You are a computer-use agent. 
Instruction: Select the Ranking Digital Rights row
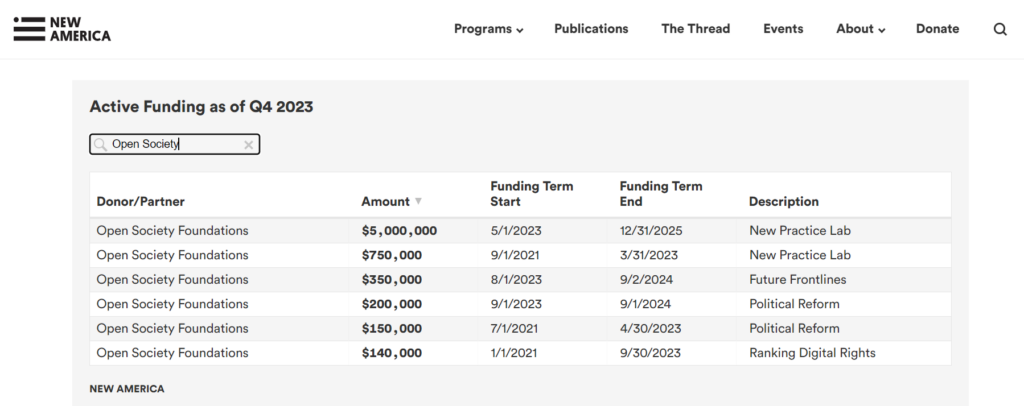pos(520,353)
